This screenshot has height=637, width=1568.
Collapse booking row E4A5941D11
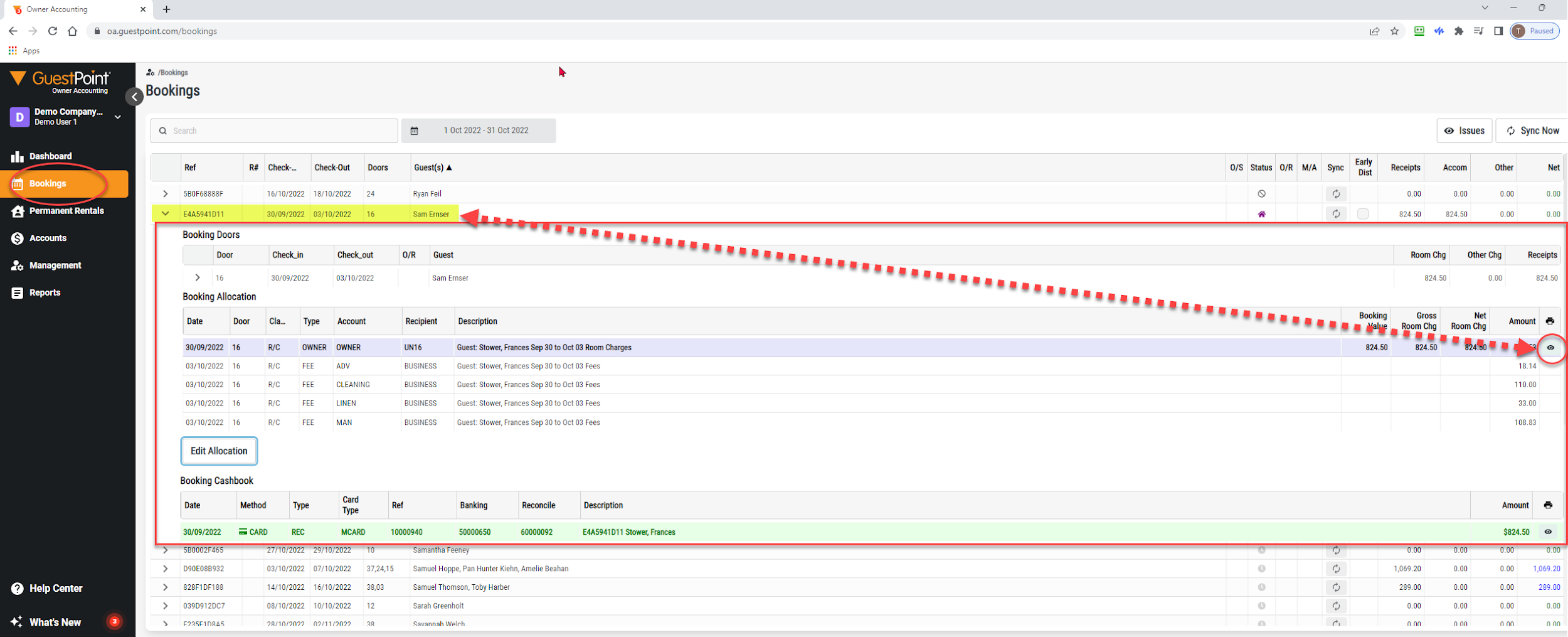[x=166, y=214]
